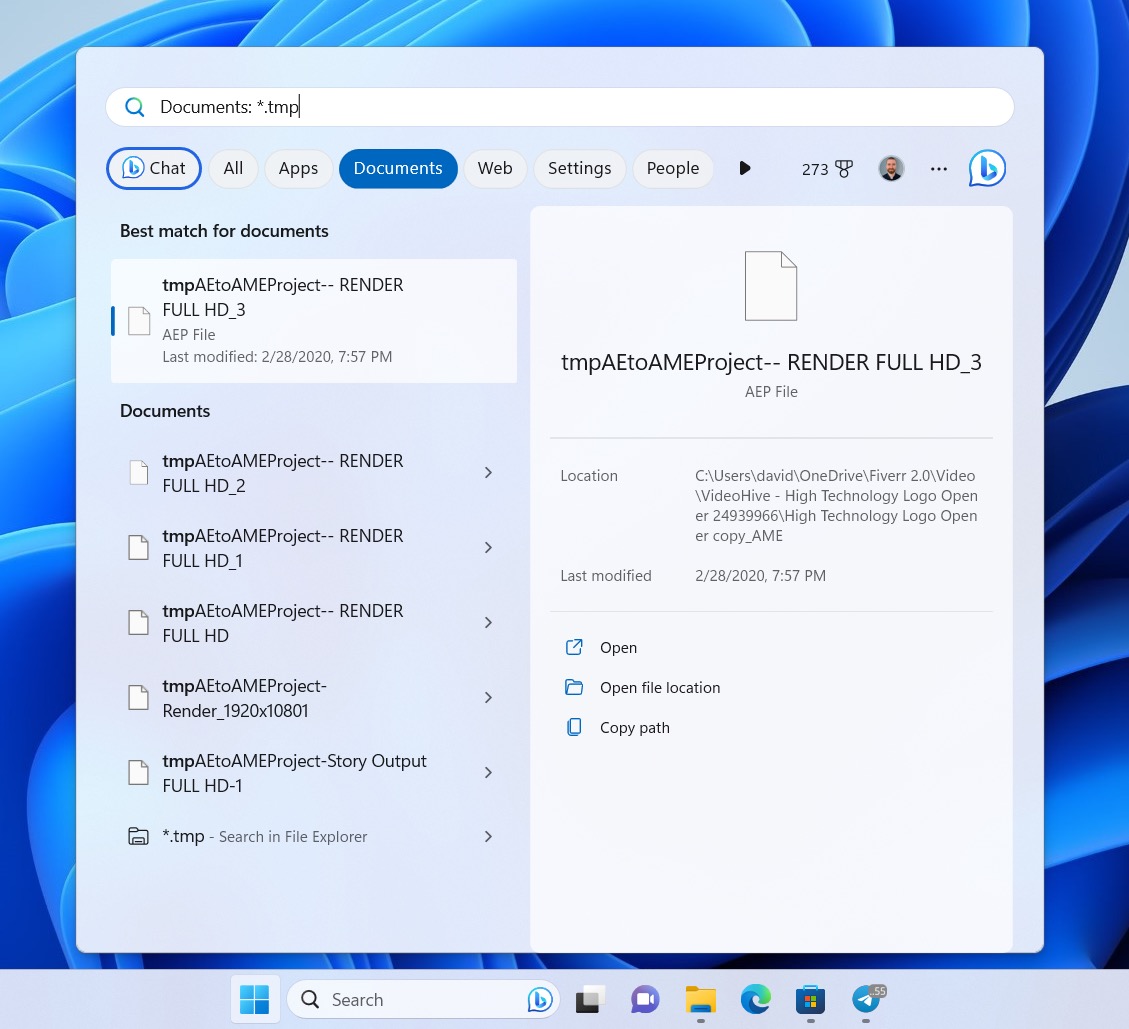Viewport: 1129px width, 1029px height.
Task: Open the ellipsis more options menu
Action: [x=938, y=168]
